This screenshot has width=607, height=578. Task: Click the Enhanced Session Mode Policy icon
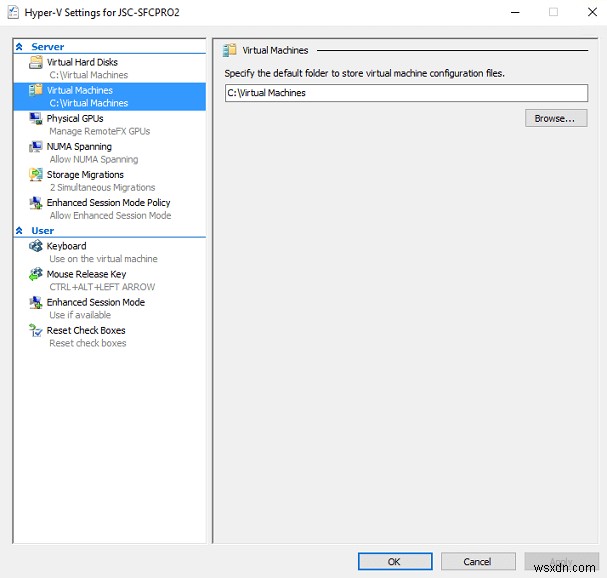point(36,203)
